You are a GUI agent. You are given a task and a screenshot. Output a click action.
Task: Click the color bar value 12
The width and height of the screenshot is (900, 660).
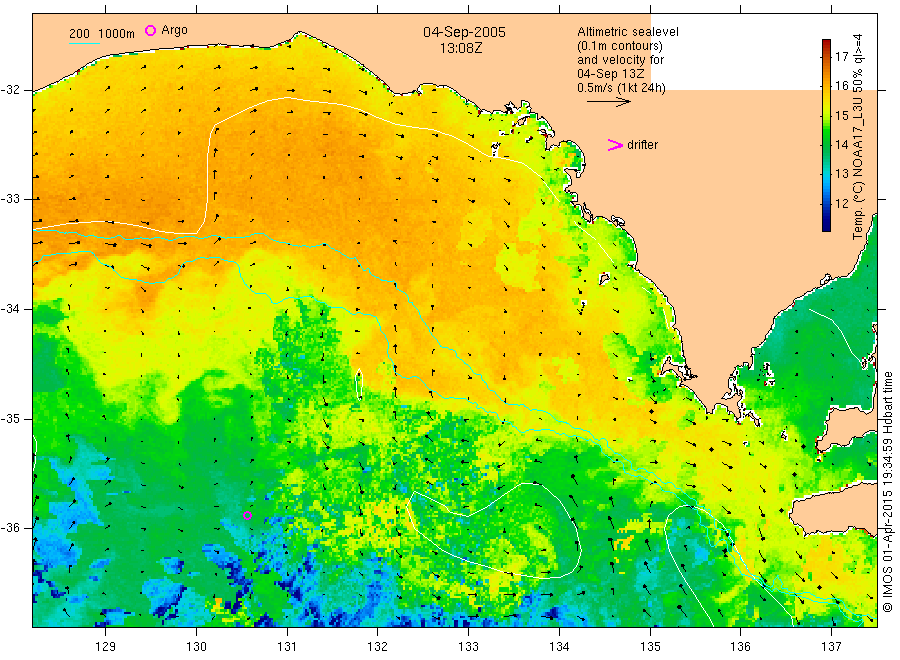pos(841,203)
